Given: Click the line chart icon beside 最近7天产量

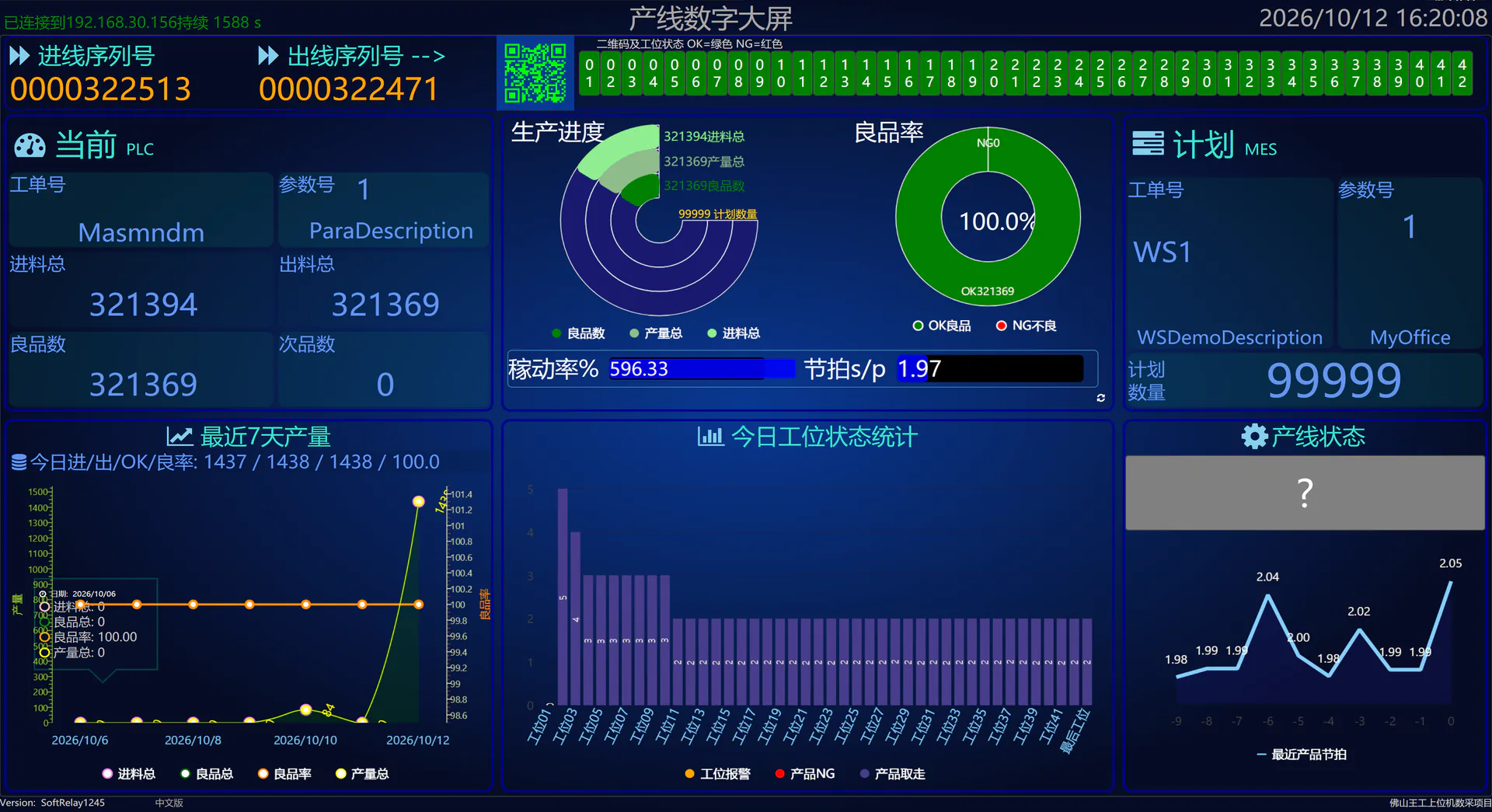Looking at the screenshot, I should pyautogui.click(x=180, y=437).
